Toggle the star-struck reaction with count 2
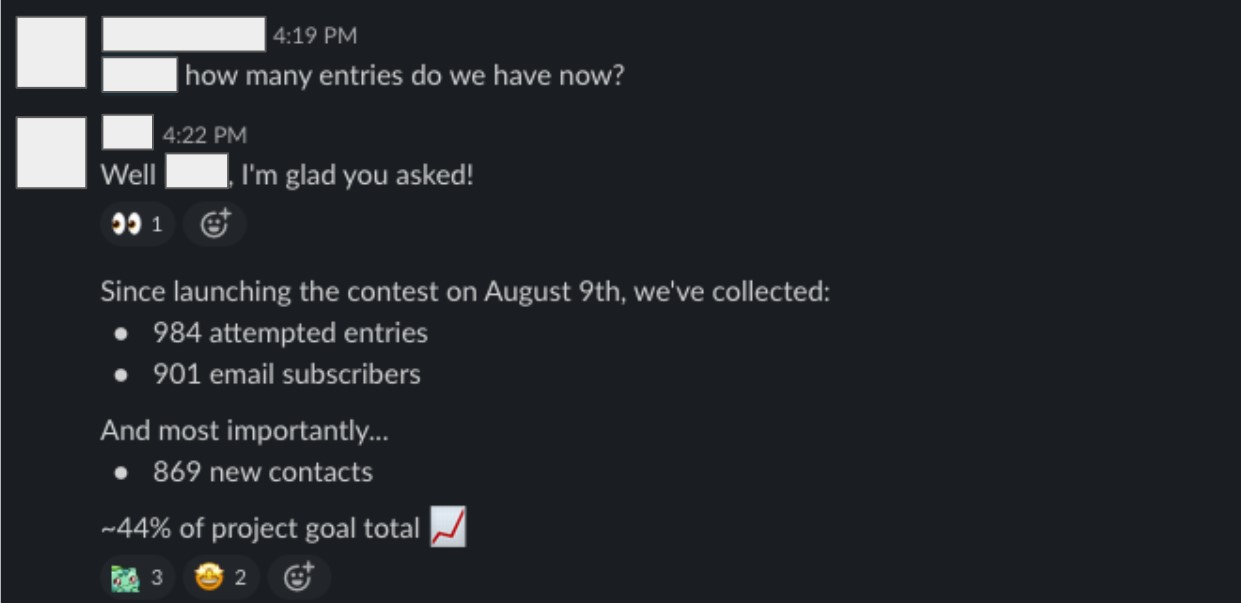 click(220, 578)
